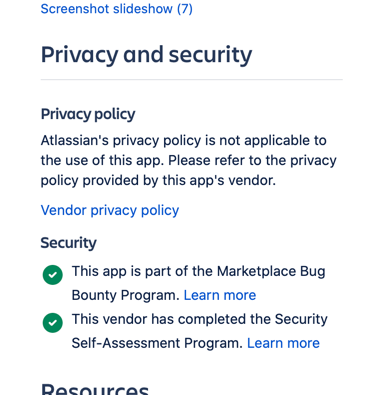Click Learn more about Bug Bounty Program
371x395 pixels.
(x=220, y=295)
